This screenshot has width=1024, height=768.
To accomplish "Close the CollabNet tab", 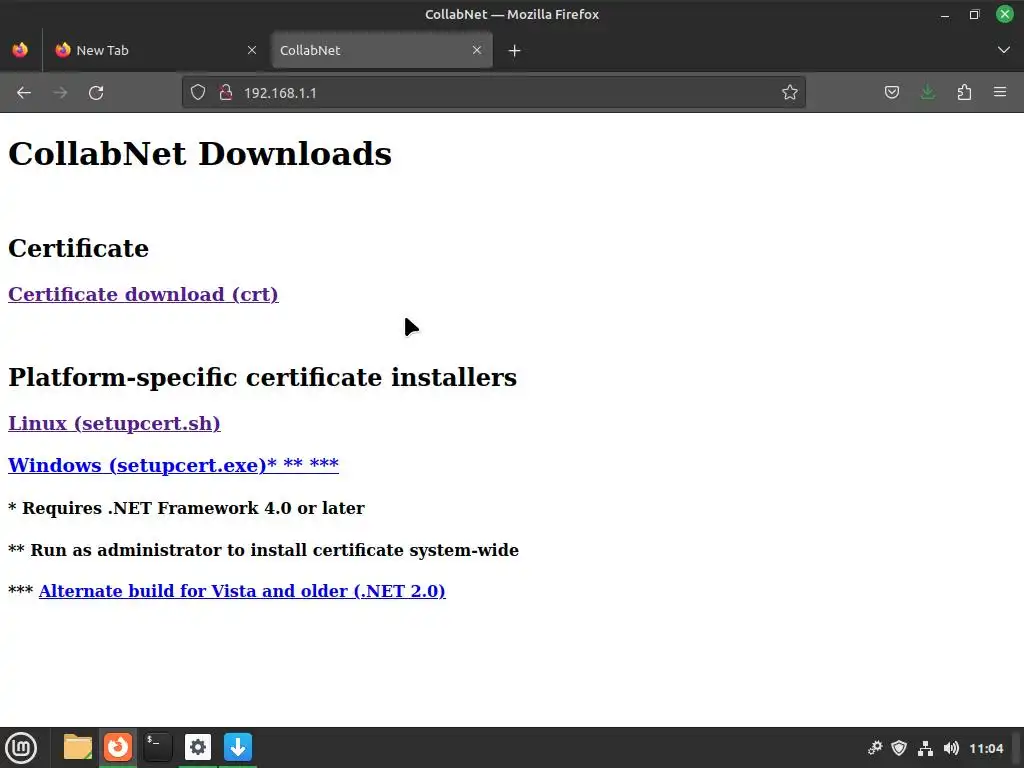I will 477,50.
